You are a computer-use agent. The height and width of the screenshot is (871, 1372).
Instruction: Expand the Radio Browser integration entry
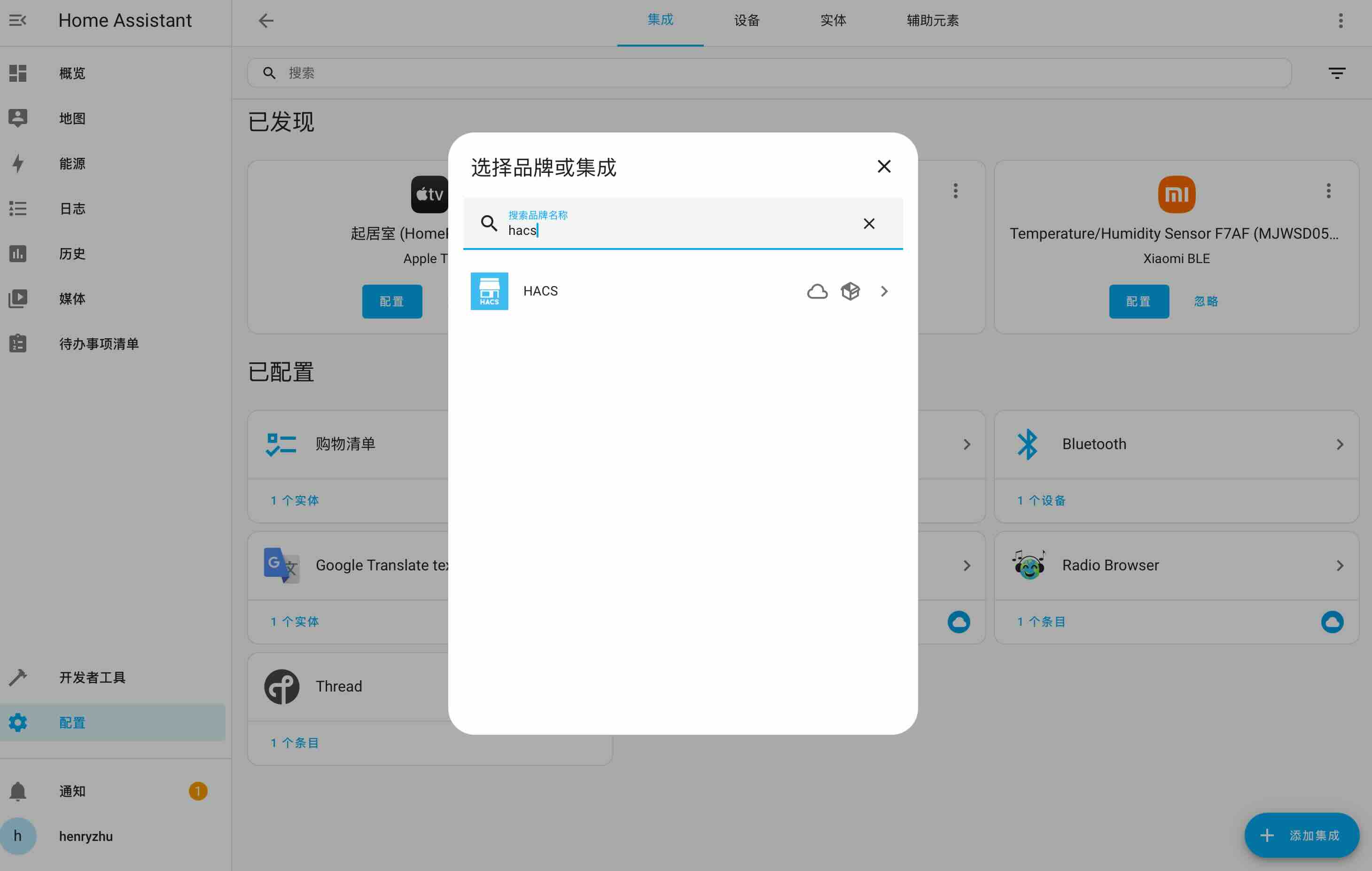1340,565
